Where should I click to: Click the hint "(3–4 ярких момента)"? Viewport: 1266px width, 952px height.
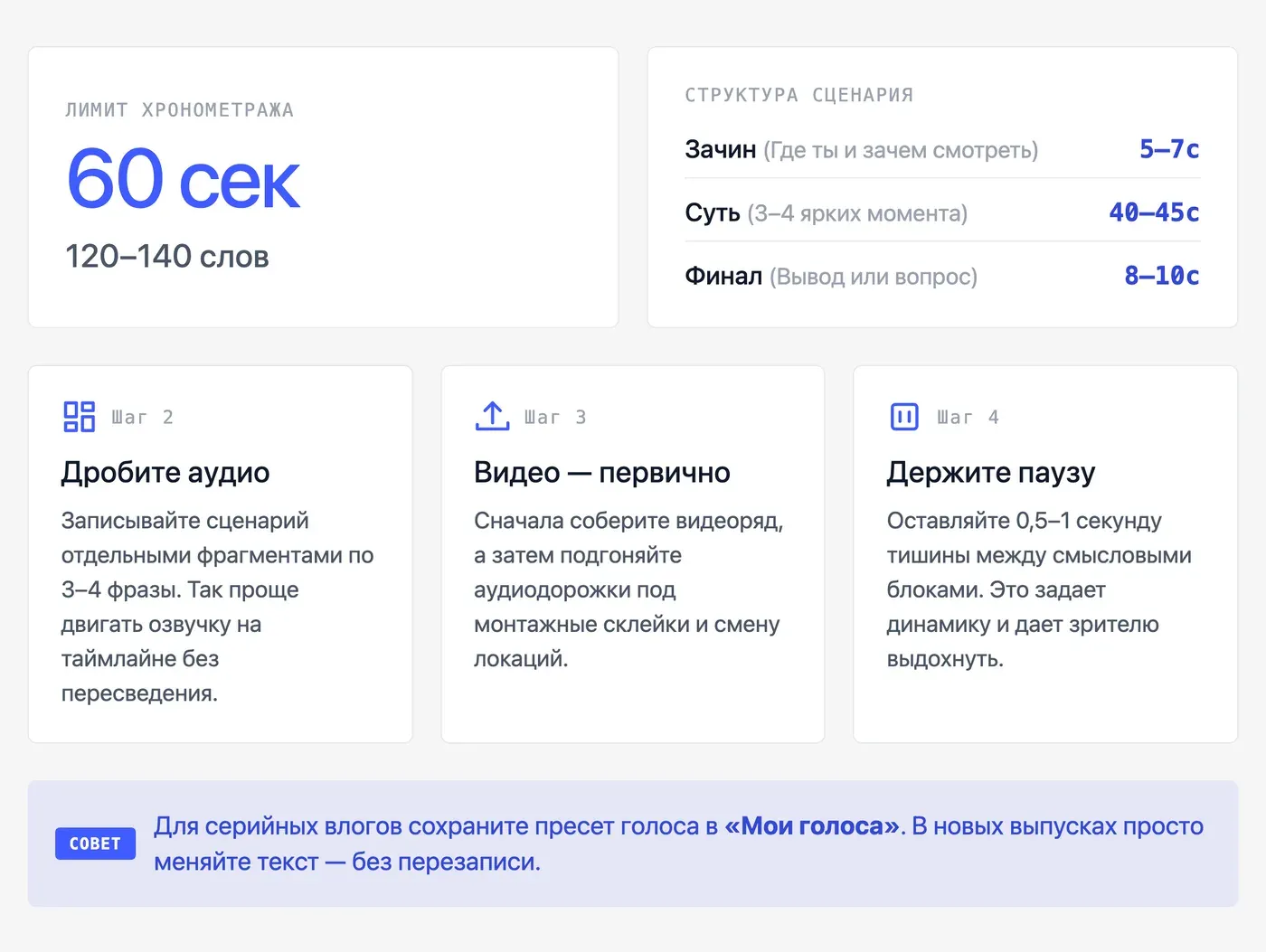(857, 213)
